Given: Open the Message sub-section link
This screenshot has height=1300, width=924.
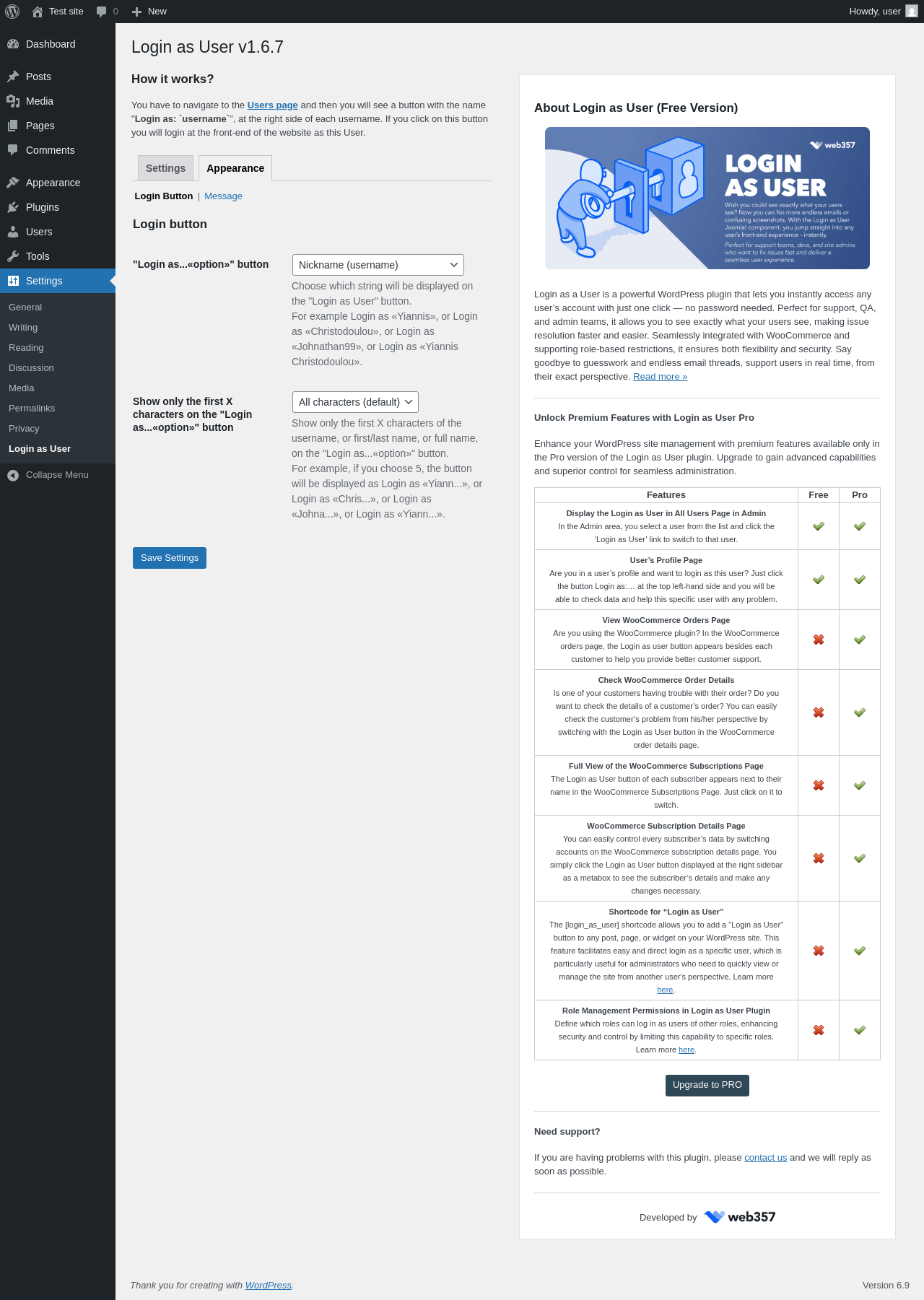Looking at the screenshot, I should 223,196.
